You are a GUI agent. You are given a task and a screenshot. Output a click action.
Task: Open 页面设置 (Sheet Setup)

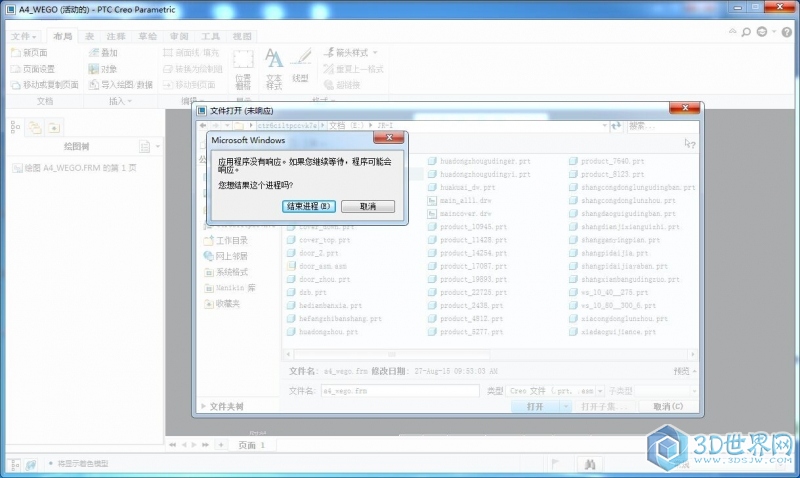point(33,69)
